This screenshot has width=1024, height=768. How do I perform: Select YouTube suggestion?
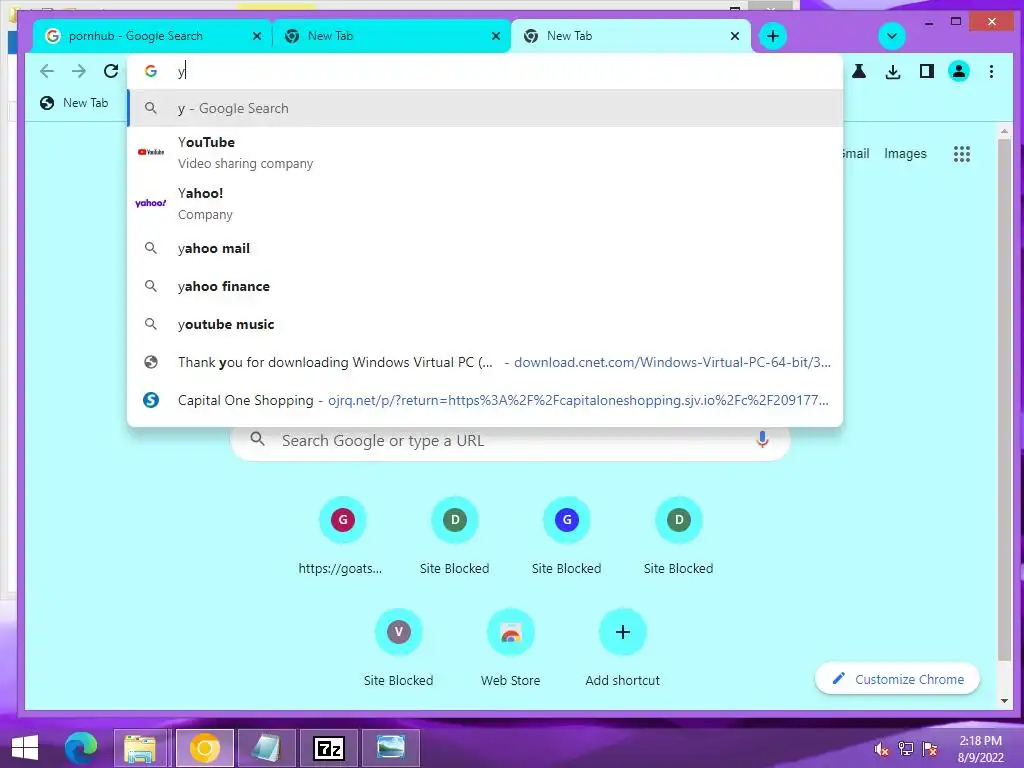[x=485, y=152]
